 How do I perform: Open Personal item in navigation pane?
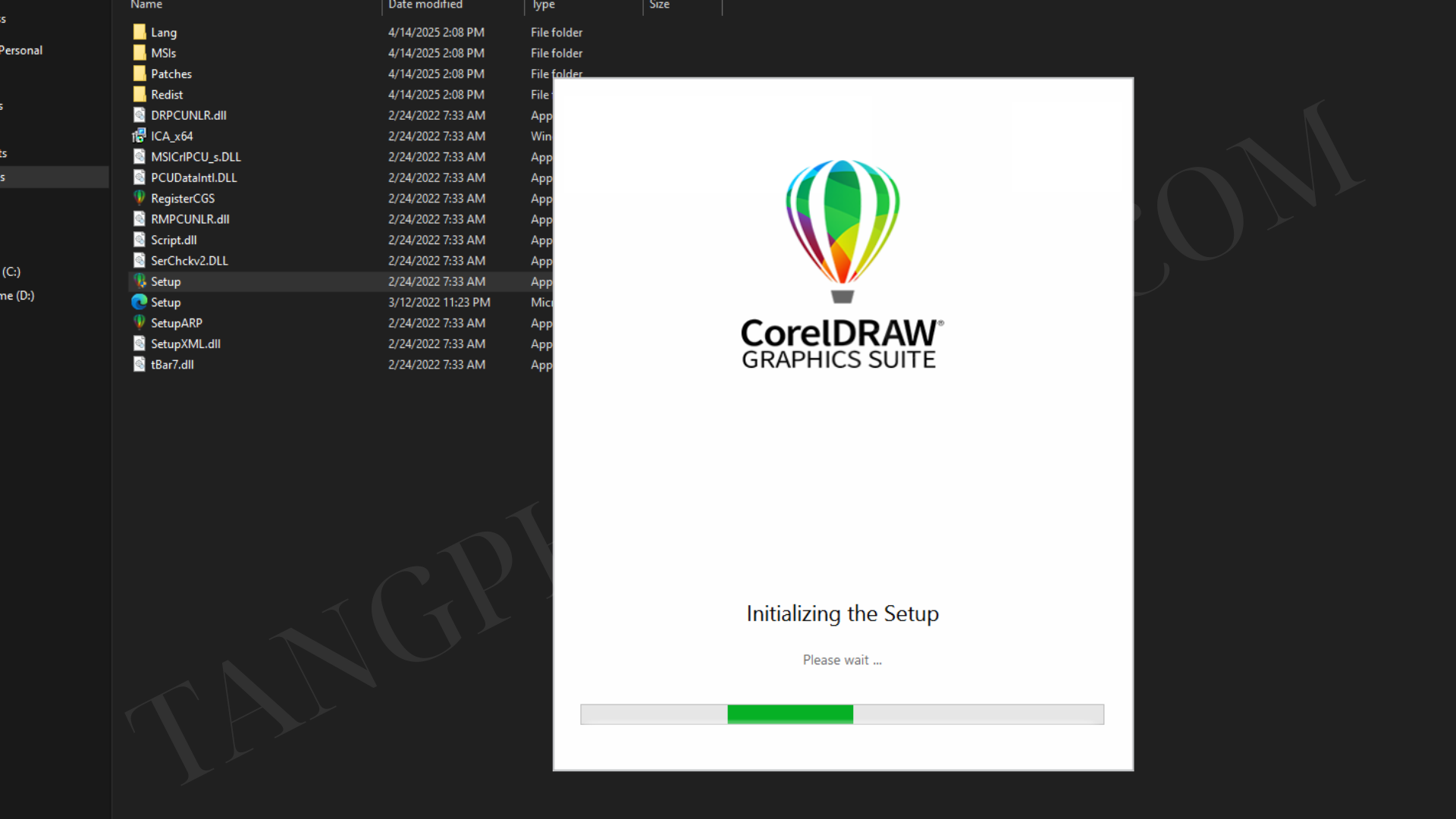tap(21, 50)
